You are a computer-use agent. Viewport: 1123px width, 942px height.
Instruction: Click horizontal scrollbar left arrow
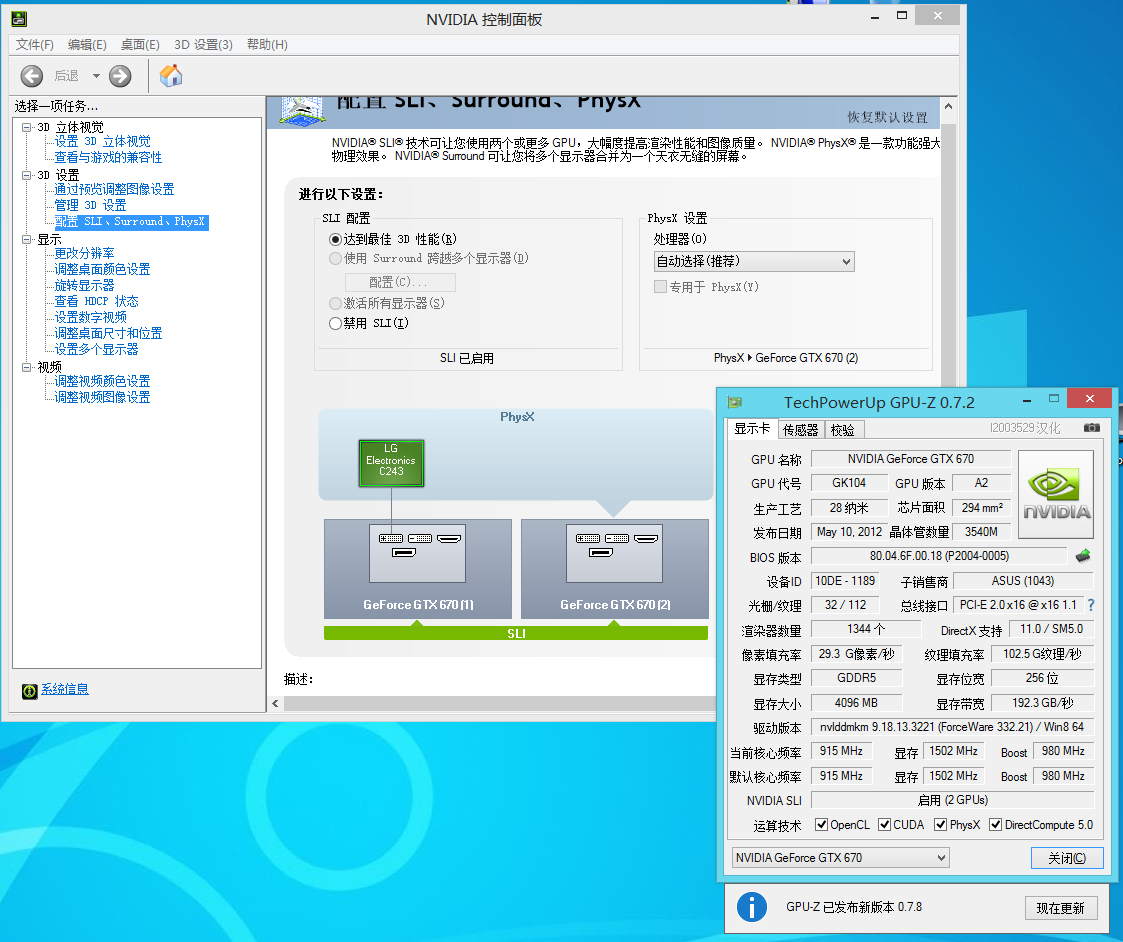tap(275, 703)
